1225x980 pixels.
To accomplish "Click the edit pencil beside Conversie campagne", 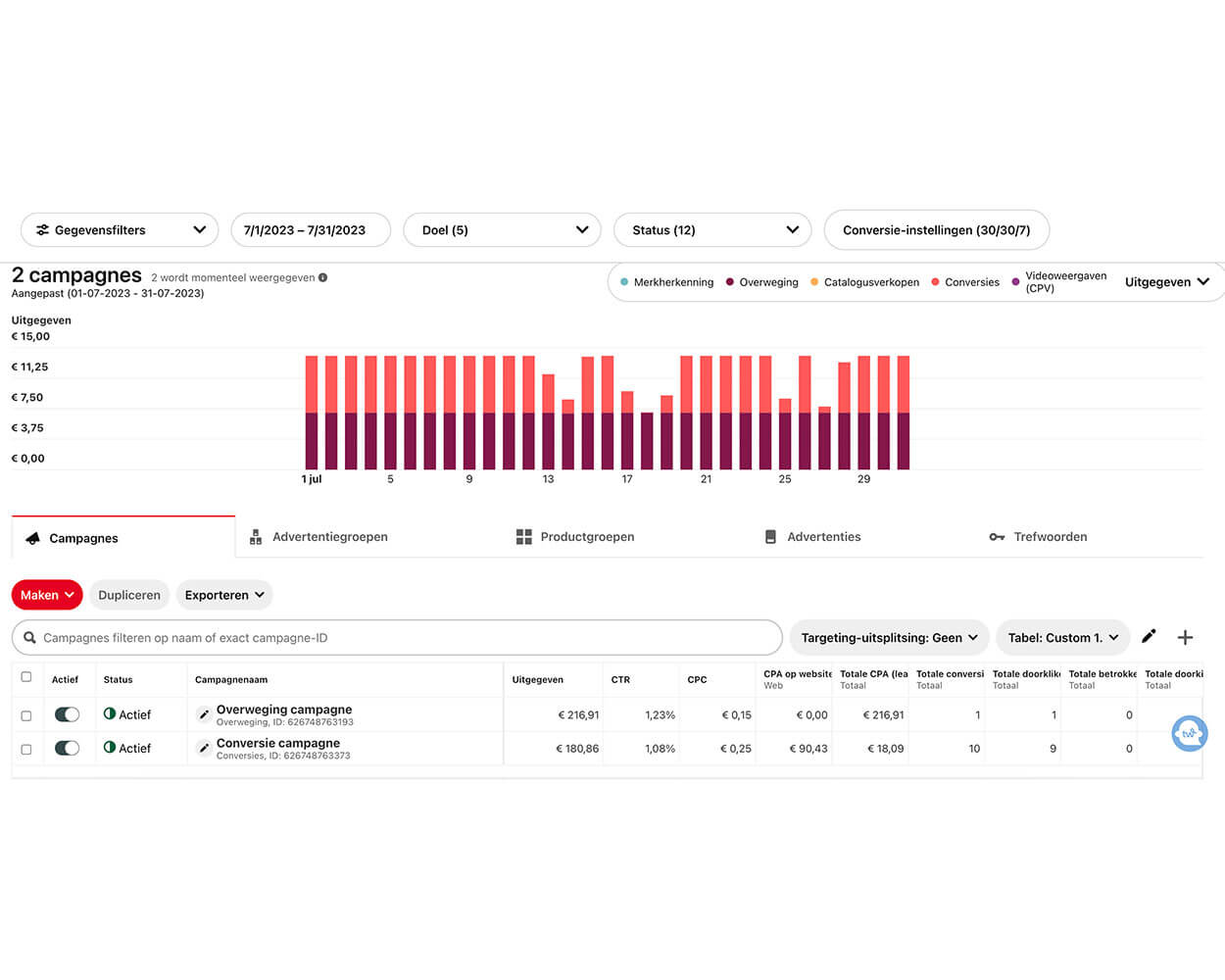I will pyautogui.click(x=204, y=749).
